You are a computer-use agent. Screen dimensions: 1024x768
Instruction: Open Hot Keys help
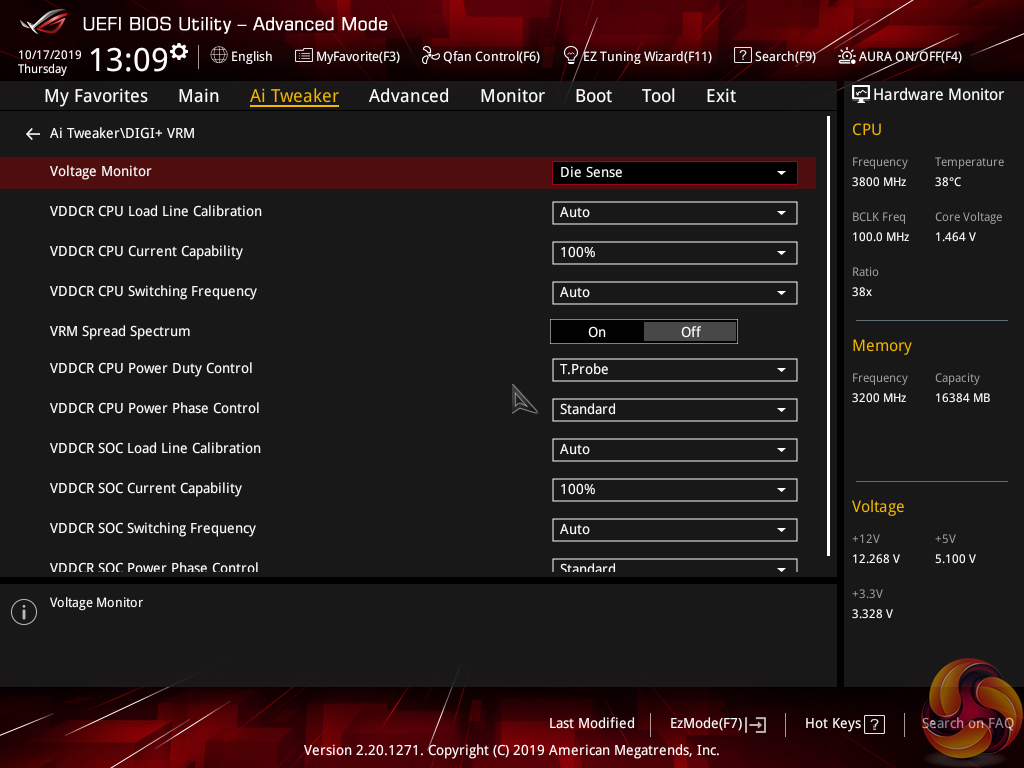tap(844, 724)
